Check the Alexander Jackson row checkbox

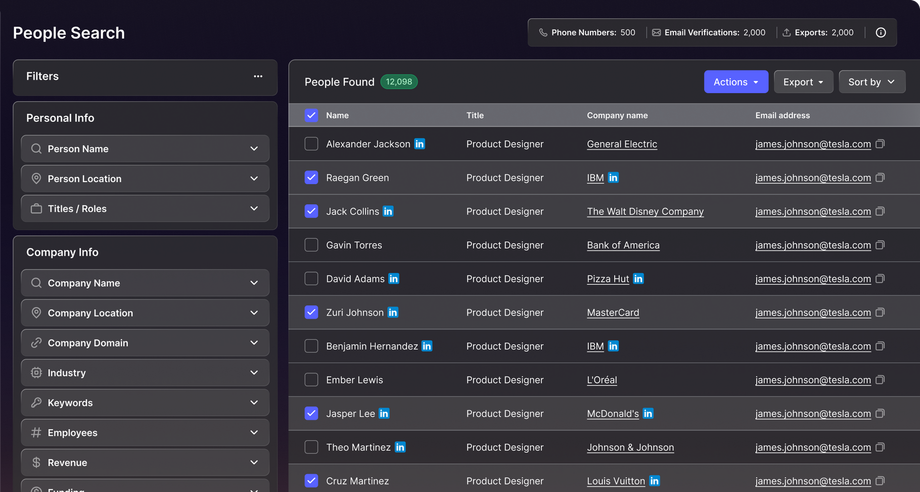coord(312,144)
